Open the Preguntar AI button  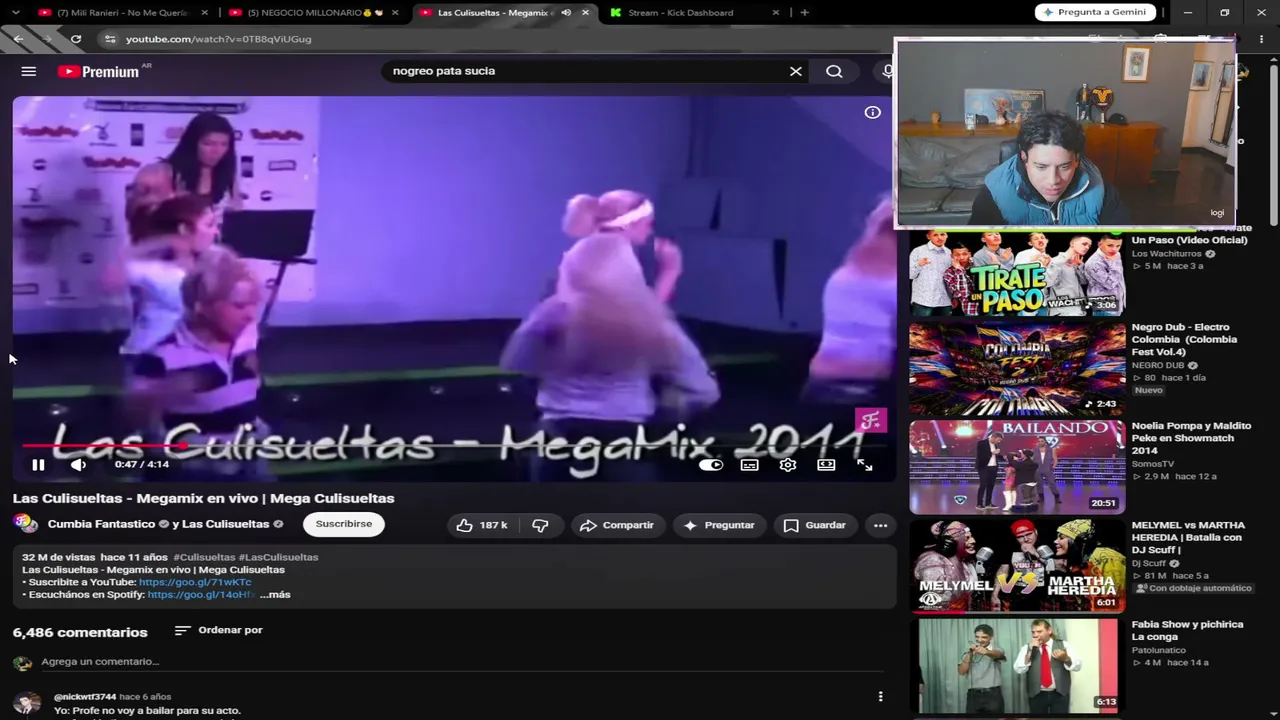pos(719,525)
